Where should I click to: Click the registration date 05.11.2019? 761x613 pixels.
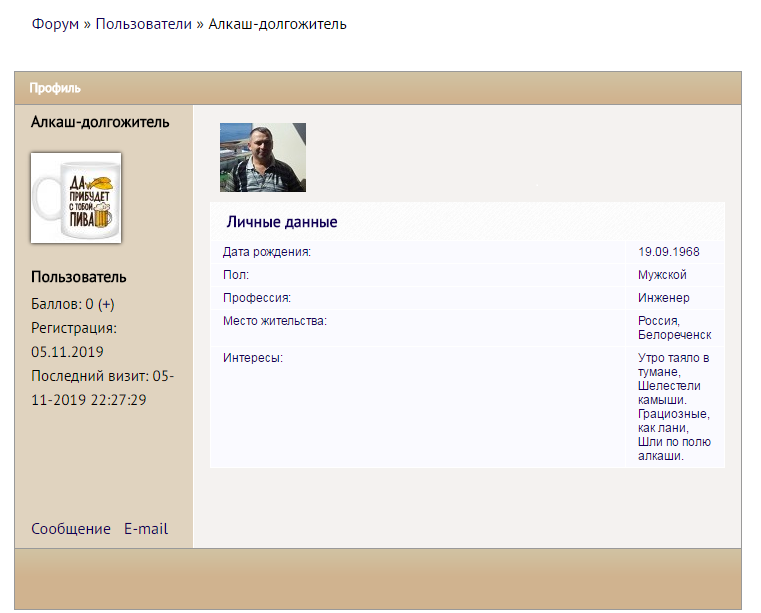(67, 352)
